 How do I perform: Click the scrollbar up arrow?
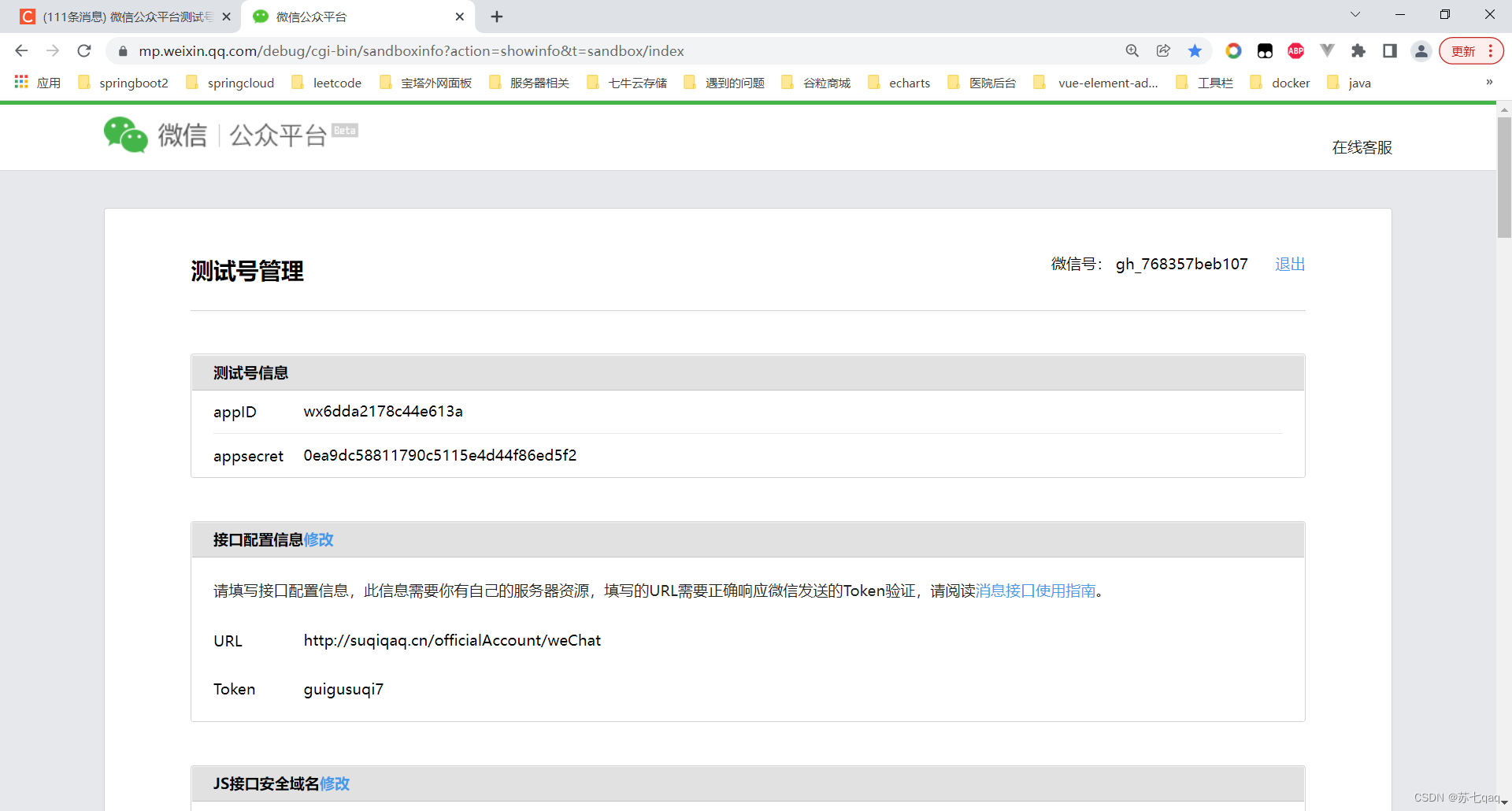1504,109
